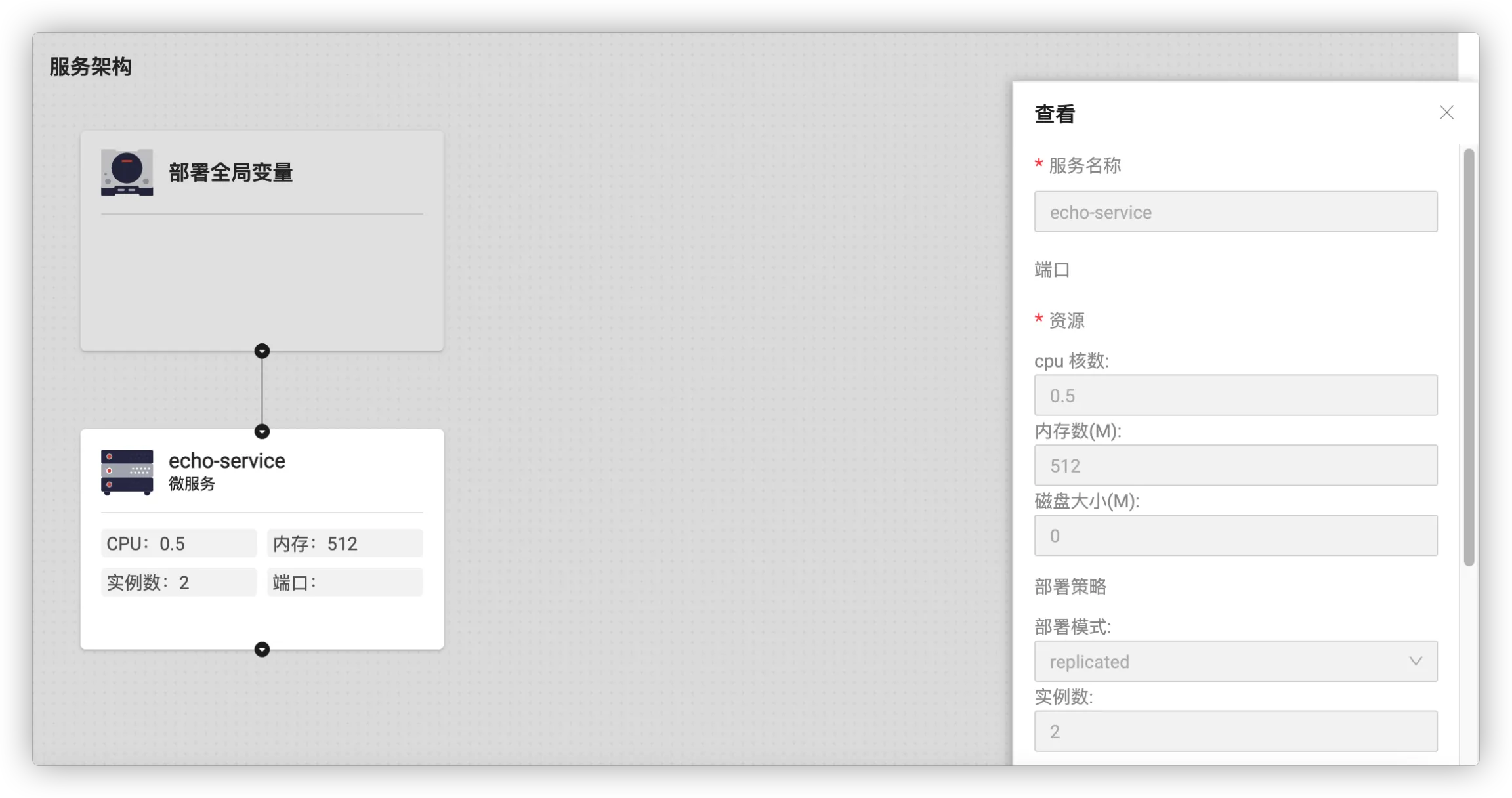Screen dimensions: 1512x798
Task: Click the 端口 tag on echo-service node
Action: tap(345, 582)
